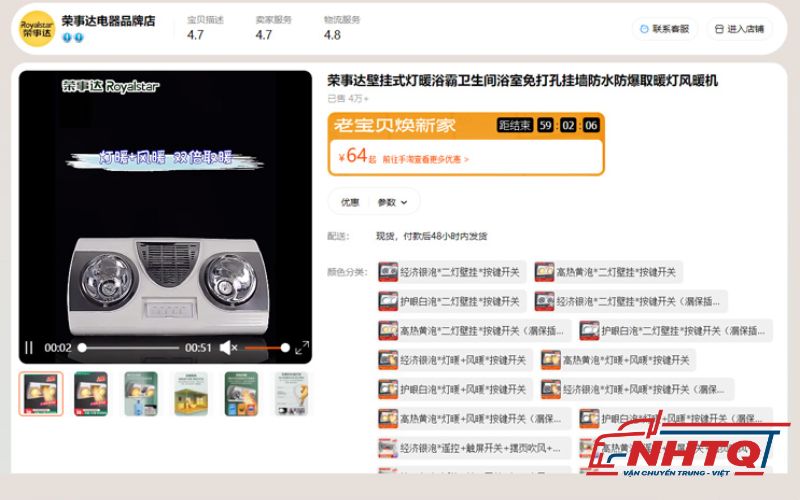Select 护眼白泡*灯暖+风暖*按键开关 without leakage protection

click(455, 389)
